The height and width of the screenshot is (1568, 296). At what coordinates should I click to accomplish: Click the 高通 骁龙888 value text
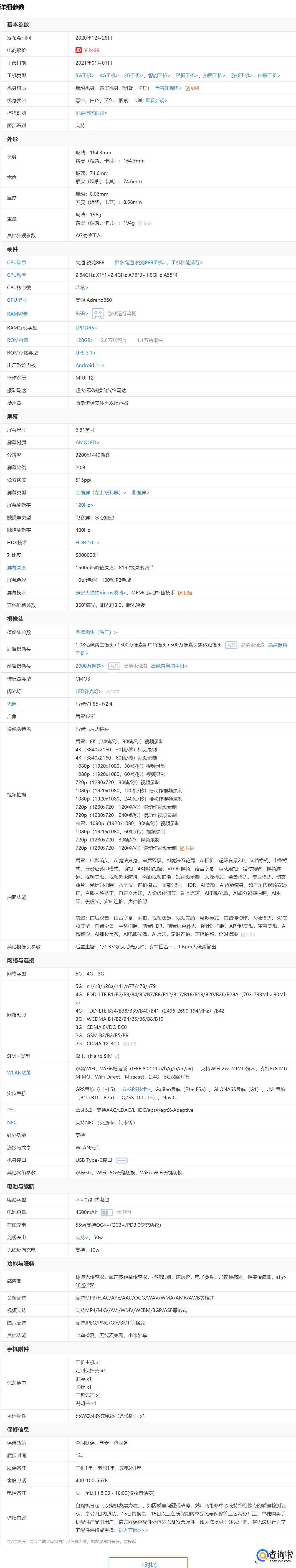(x=90, y=262)
